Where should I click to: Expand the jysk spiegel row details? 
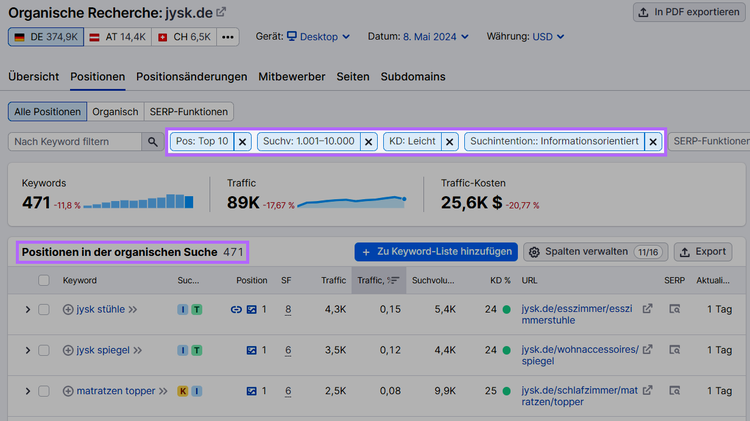28,351
